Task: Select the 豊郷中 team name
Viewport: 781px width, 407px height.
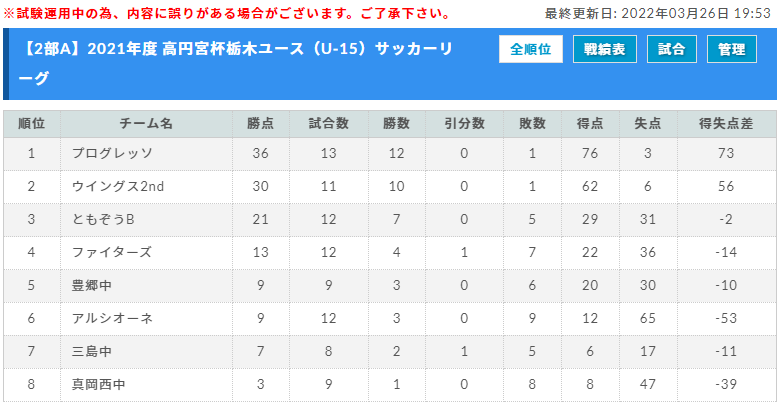Action: [92, 285]
